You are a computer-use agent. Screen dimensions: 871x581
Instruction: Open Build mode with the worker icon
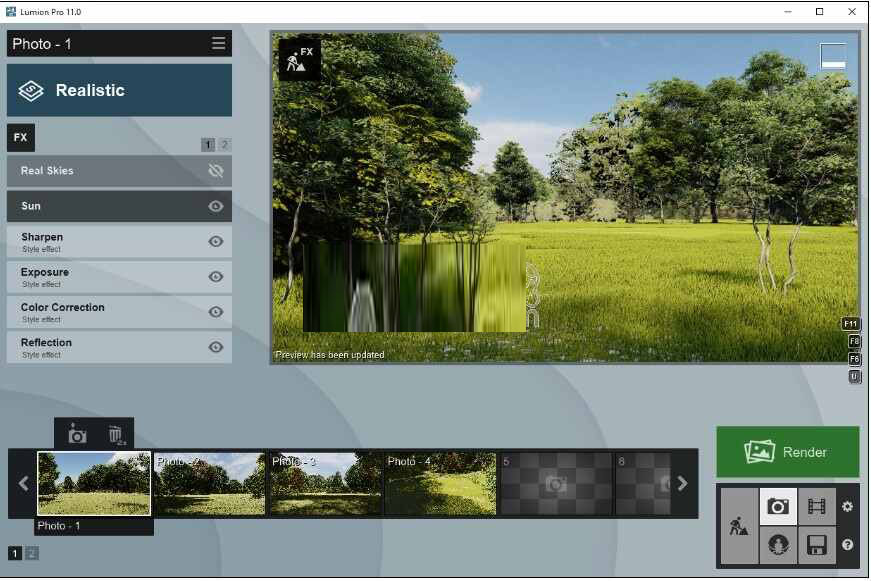[739, 526]
